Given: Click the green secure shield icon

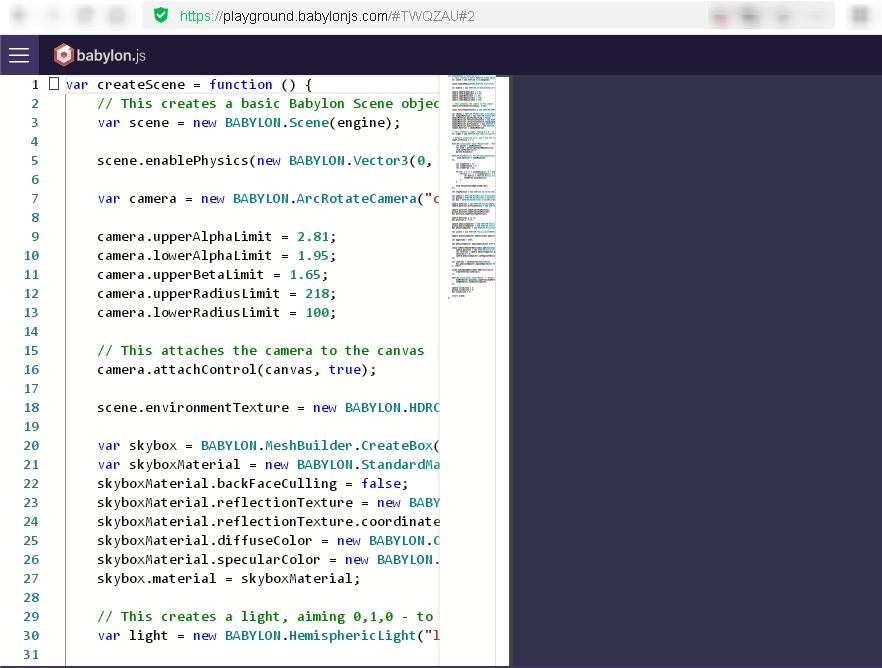Looking at the screenshot, I should tap(160, 15).
